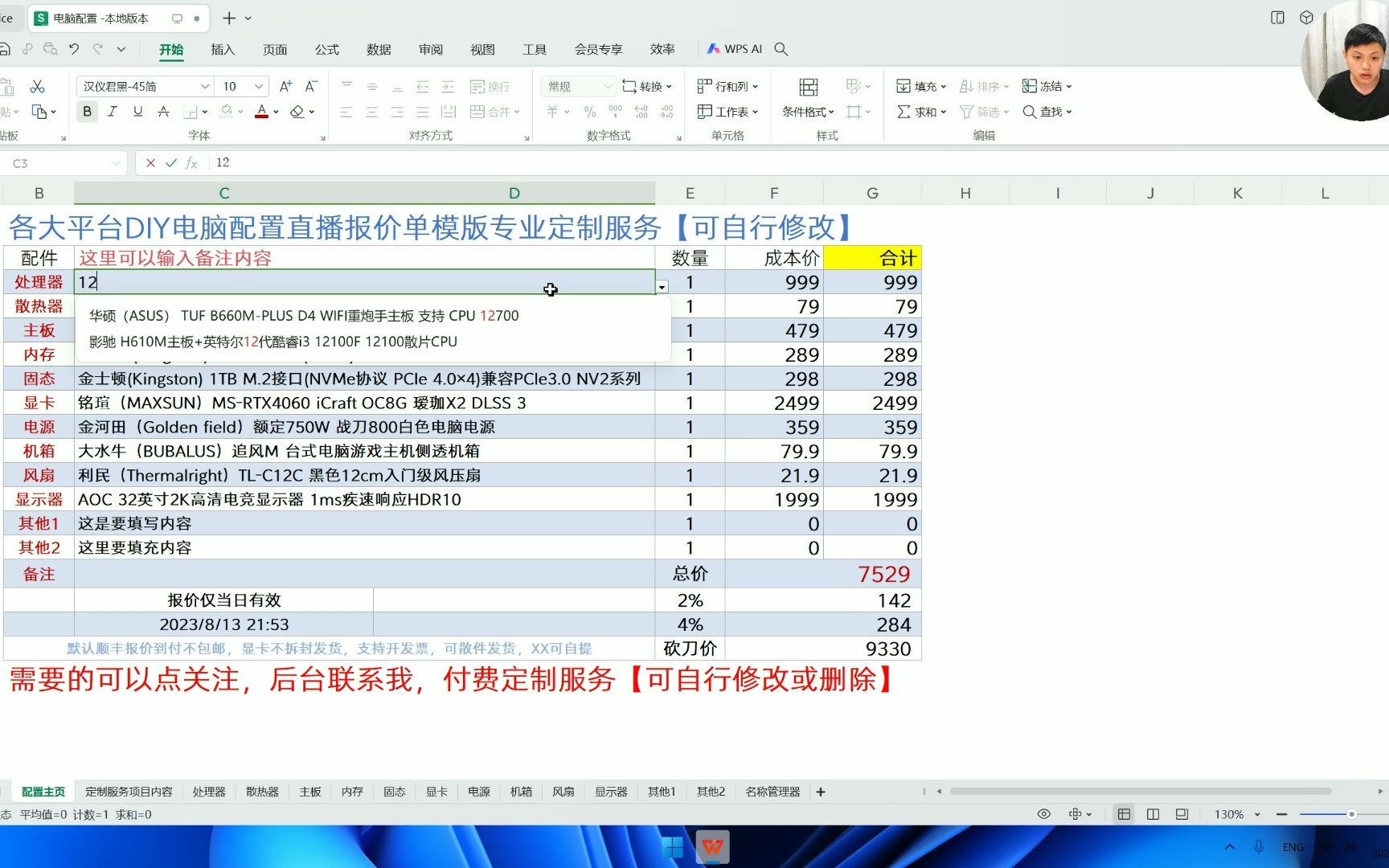Click the convert button
The width and height of the screenshot is (1389, 868).
[x=647, y=86]
